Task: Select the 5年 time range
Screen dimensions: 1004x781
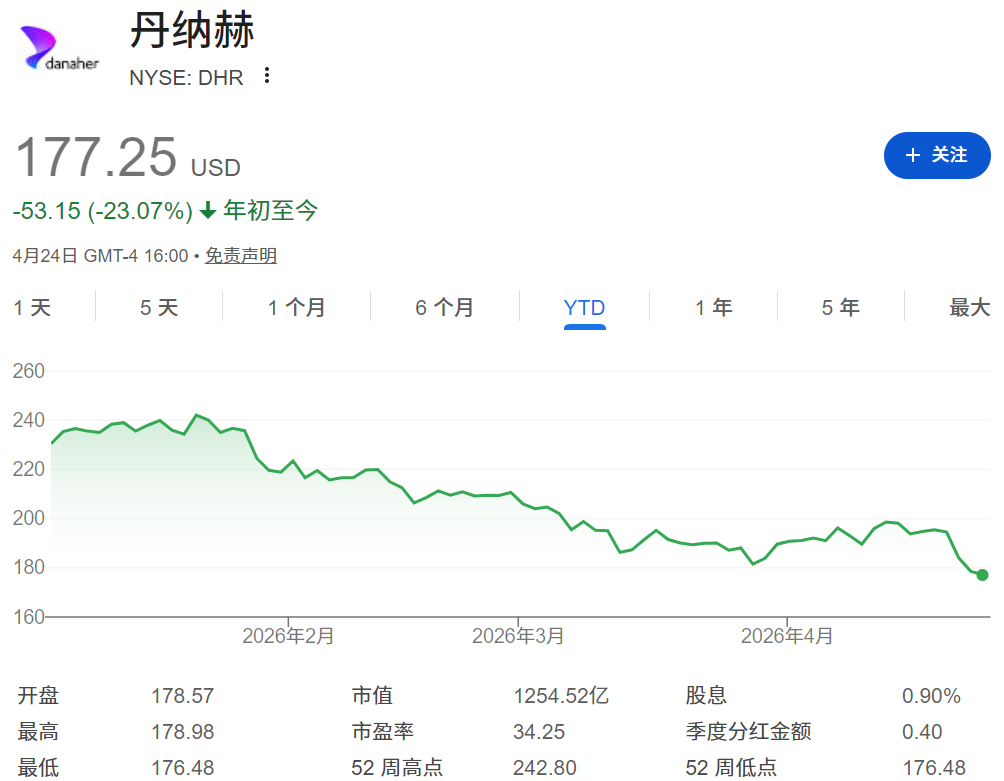Action: (x=841, y=308)
